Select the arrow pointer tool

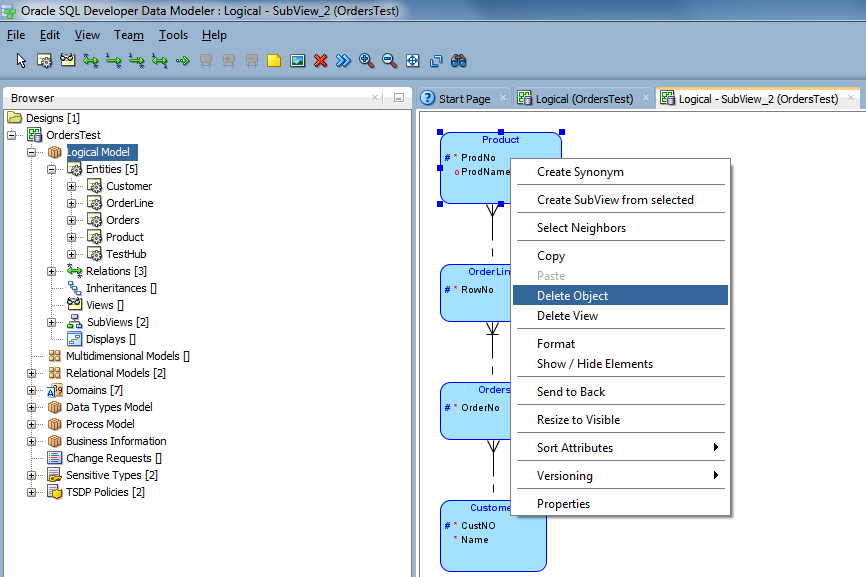21,61
